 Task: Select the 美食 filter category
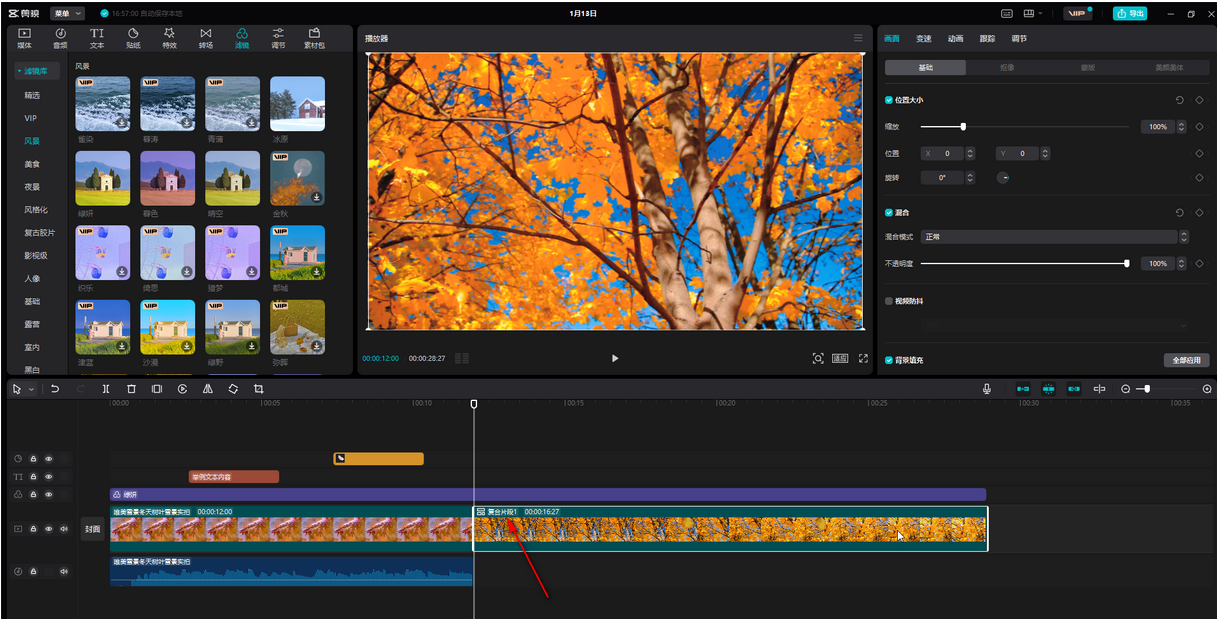pyautogui.click(x=32, y=164)
